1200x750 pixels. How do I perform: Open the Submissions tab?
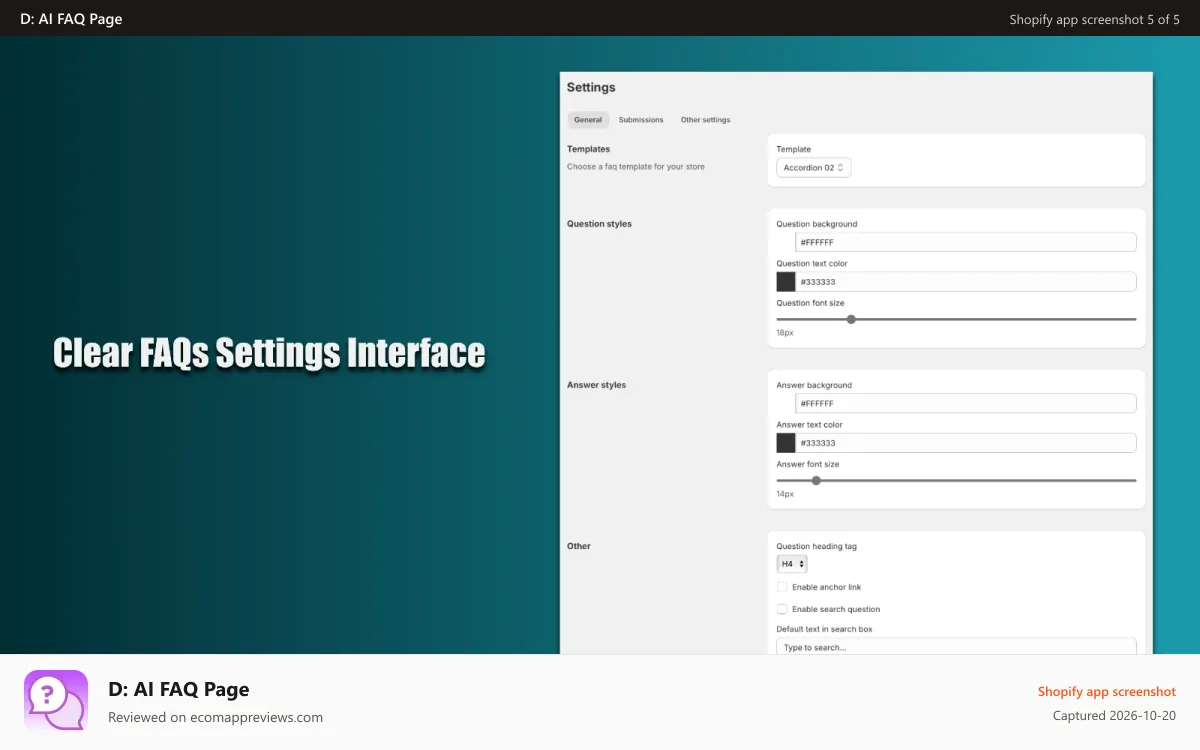coord(641,120)
